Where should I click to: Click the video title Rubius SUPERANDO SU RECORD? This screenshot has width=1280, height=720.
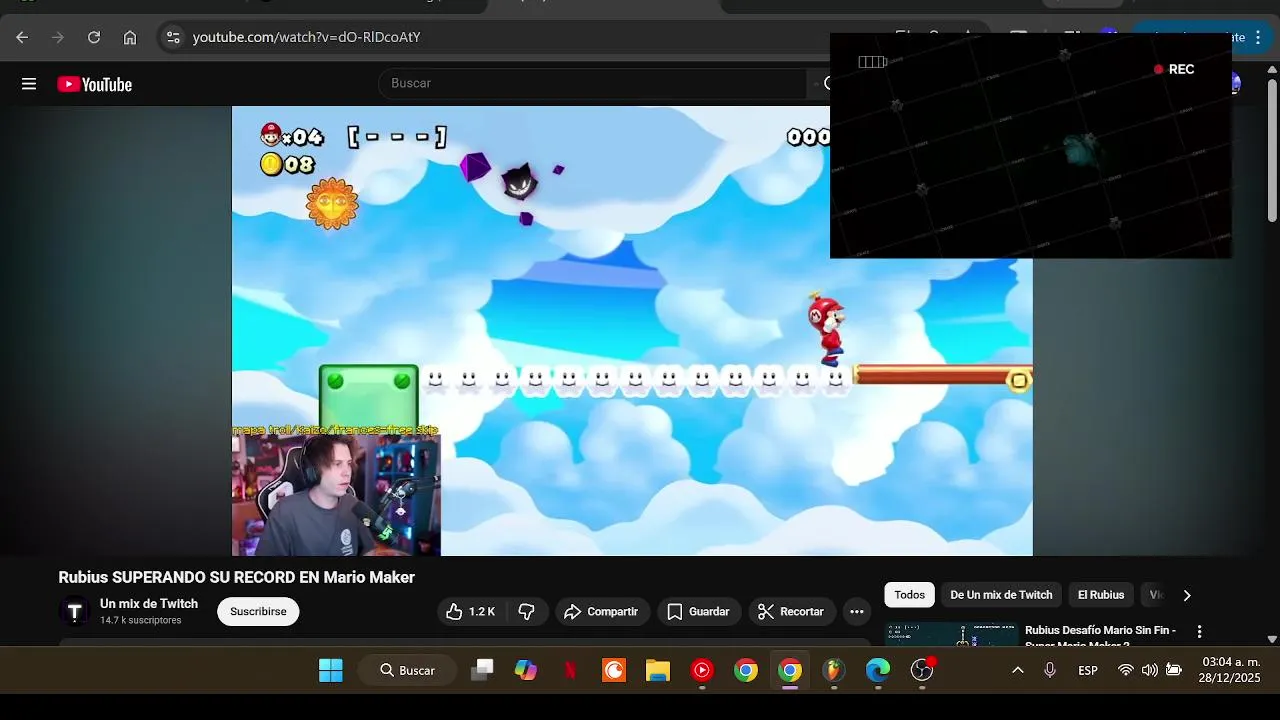pos(236,577)
